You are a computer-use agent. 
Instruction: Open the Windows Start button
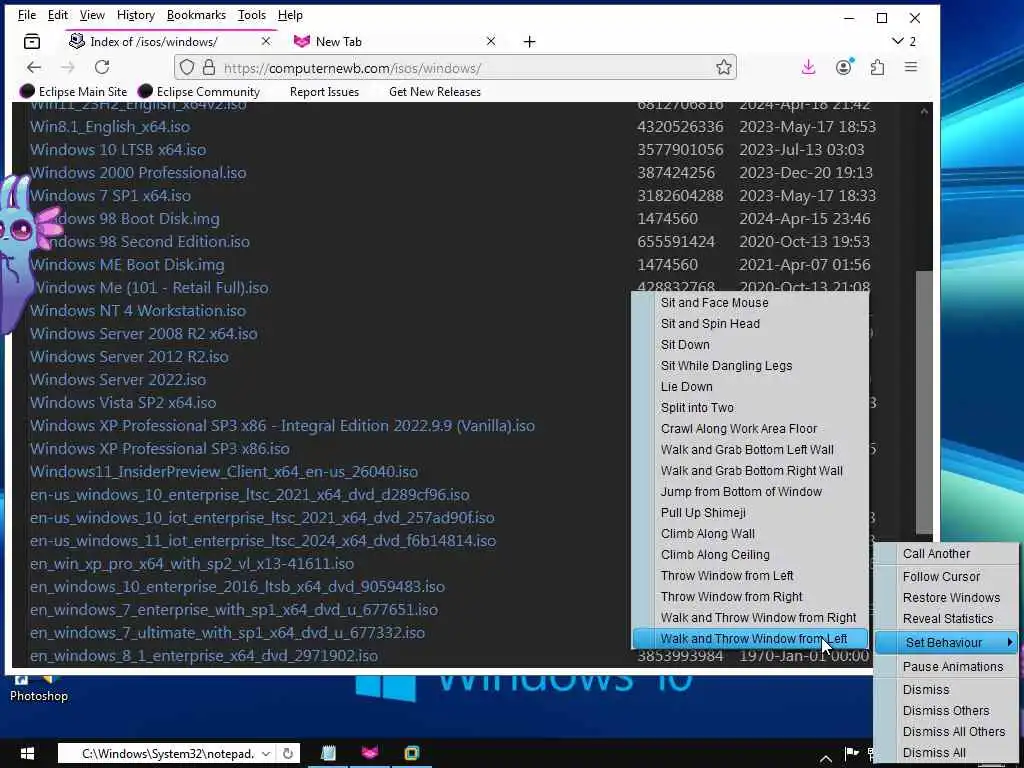[27, 754]
